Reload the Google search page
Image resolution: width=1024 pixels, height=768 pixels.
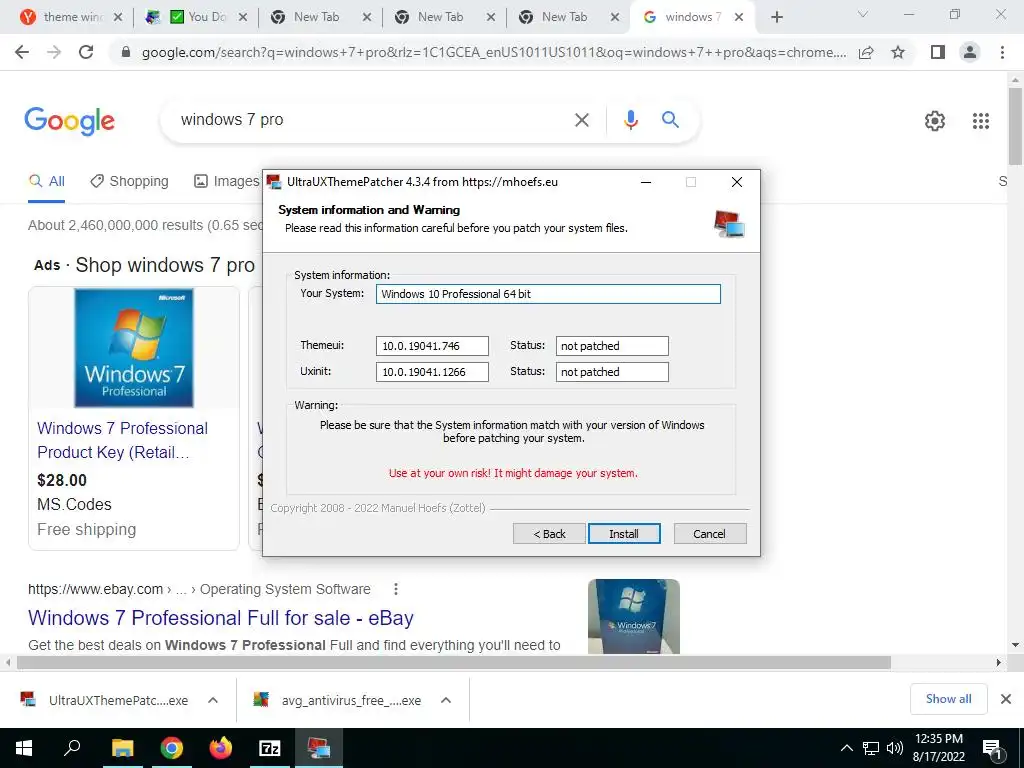pos(86,52)
